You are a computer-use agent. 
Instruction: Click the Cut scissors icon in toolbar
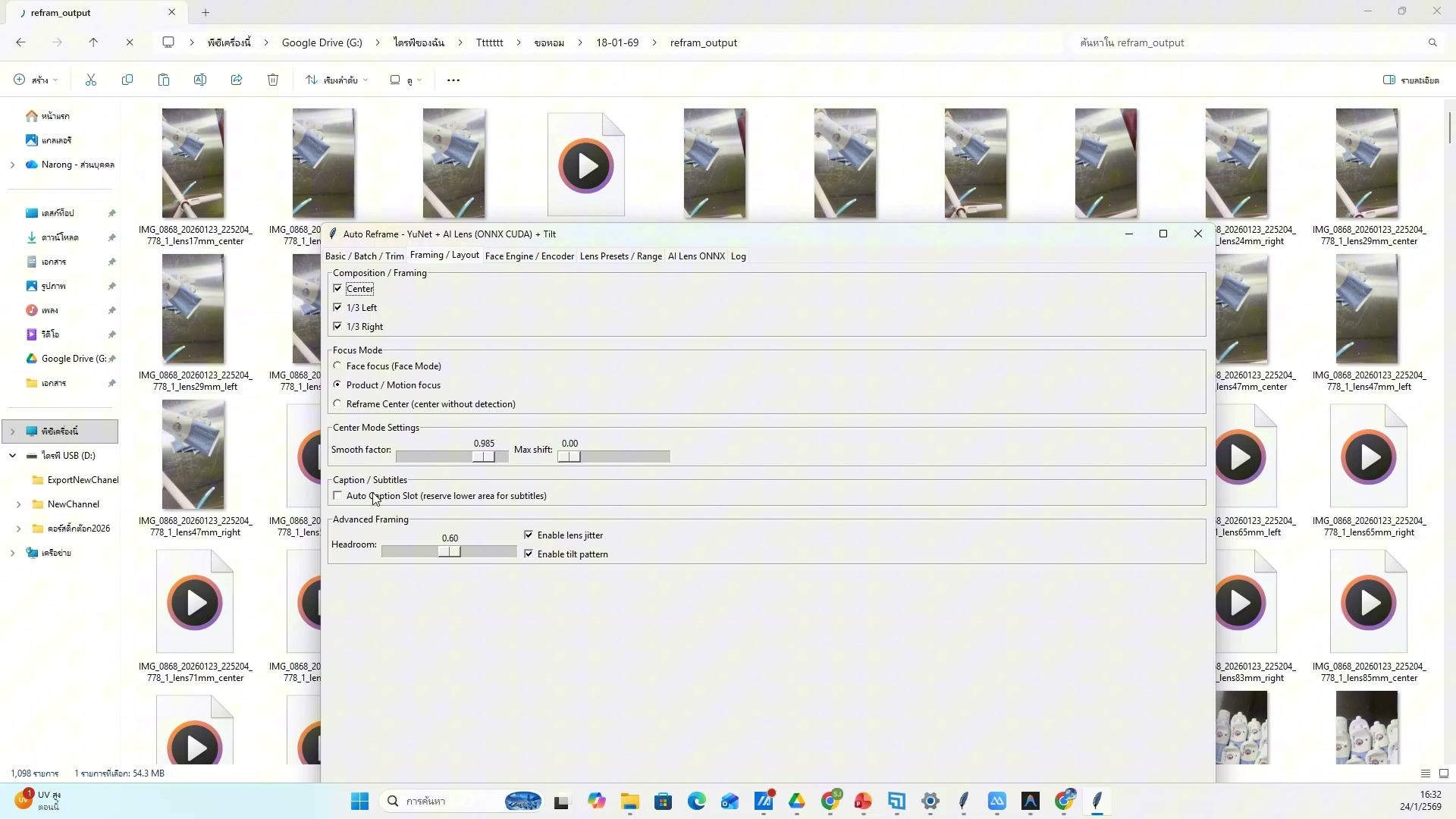[x=91, y=80]
